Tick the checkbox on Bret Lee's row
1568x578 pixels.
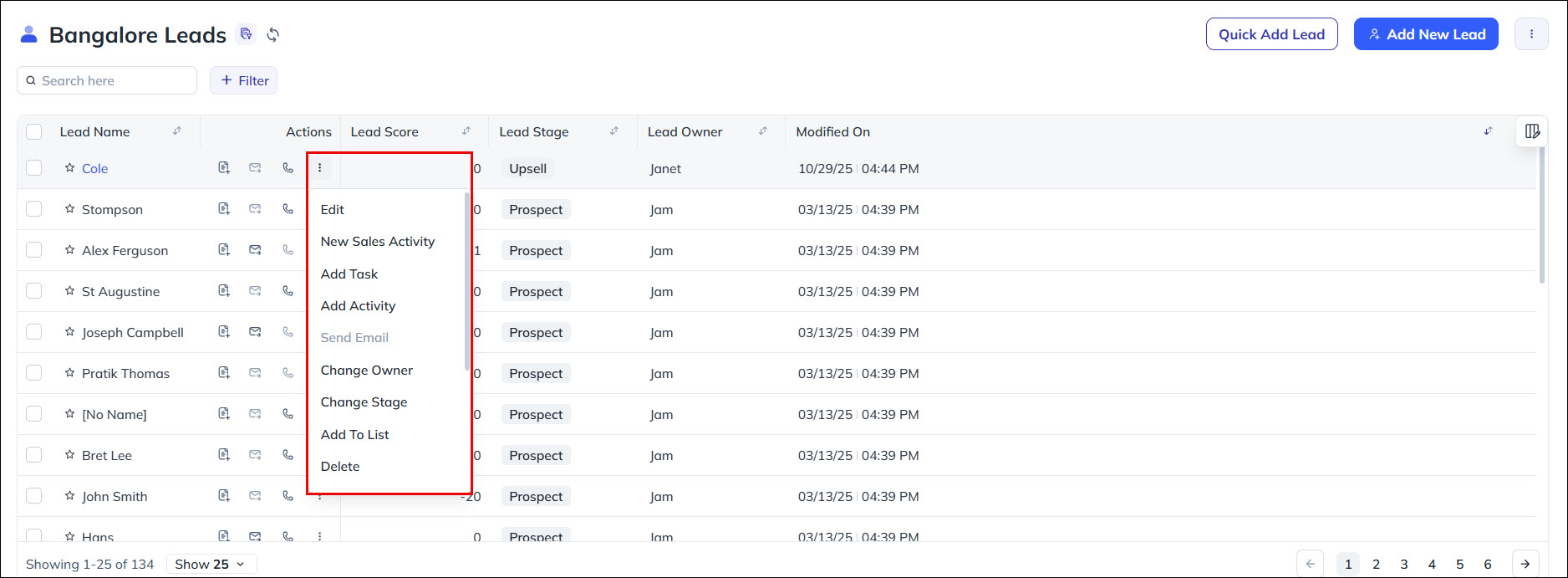33,454
